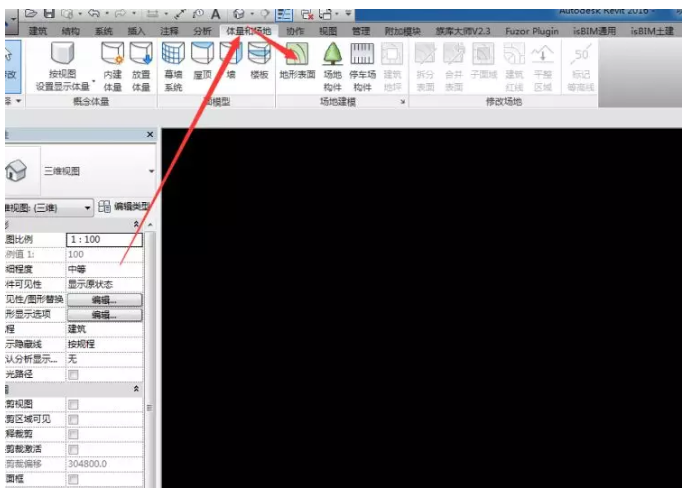Toggle the 光路径 checkbox
Viewport: 688px width, 494px height.
pyautogui.click(x=73, y=375)
